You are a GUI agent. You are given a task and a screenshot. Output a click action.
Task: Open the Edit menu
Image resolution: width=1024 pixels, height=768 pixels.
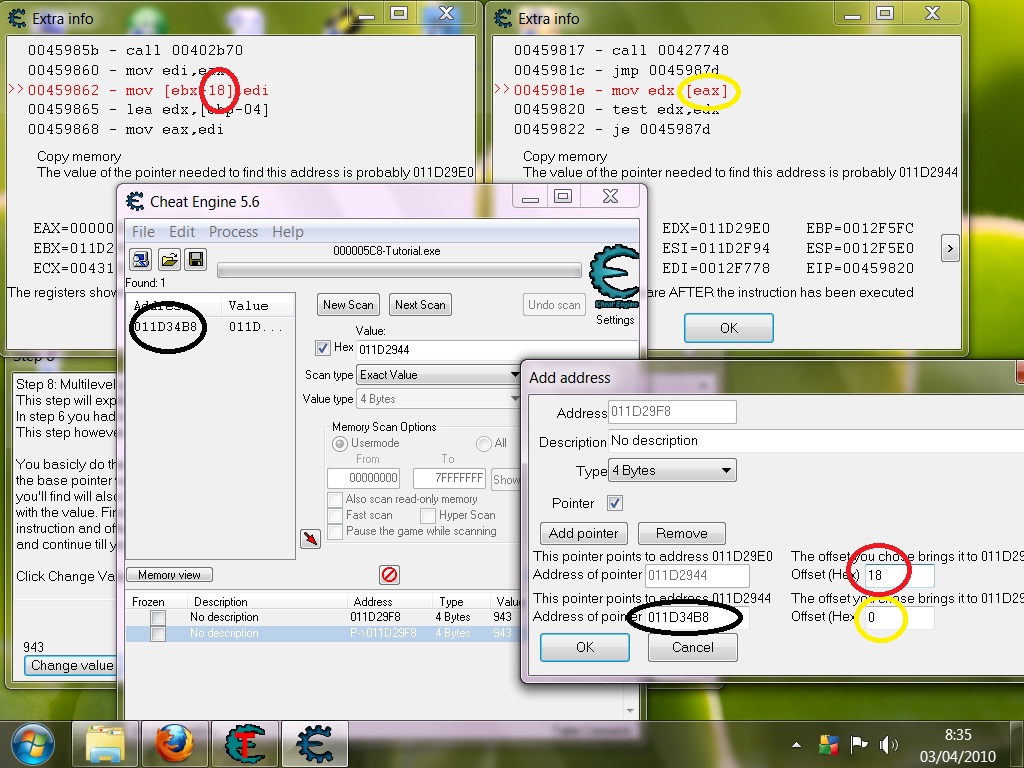(182, 232)
